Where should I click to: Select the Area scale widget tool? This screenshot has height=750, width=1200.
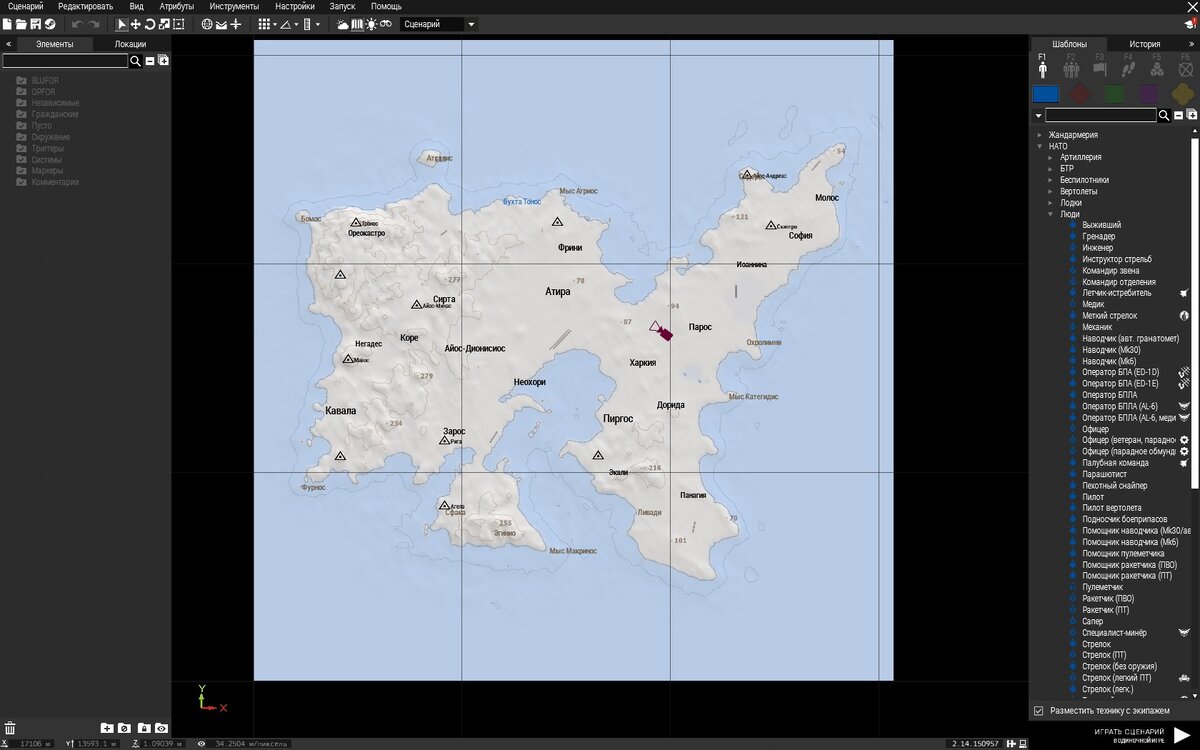coord(178,24)
